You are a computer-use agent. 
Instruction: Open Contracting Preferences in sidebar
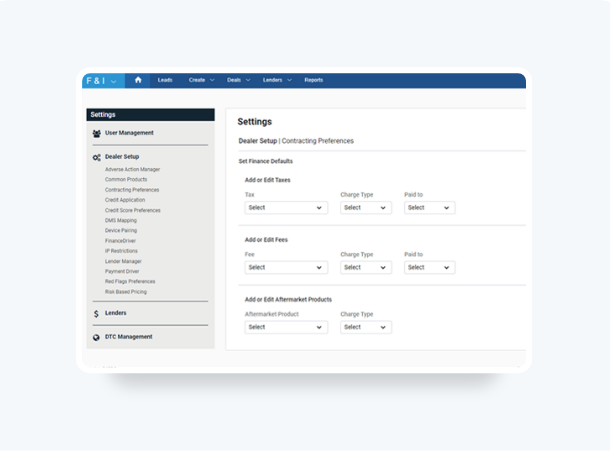132,190
